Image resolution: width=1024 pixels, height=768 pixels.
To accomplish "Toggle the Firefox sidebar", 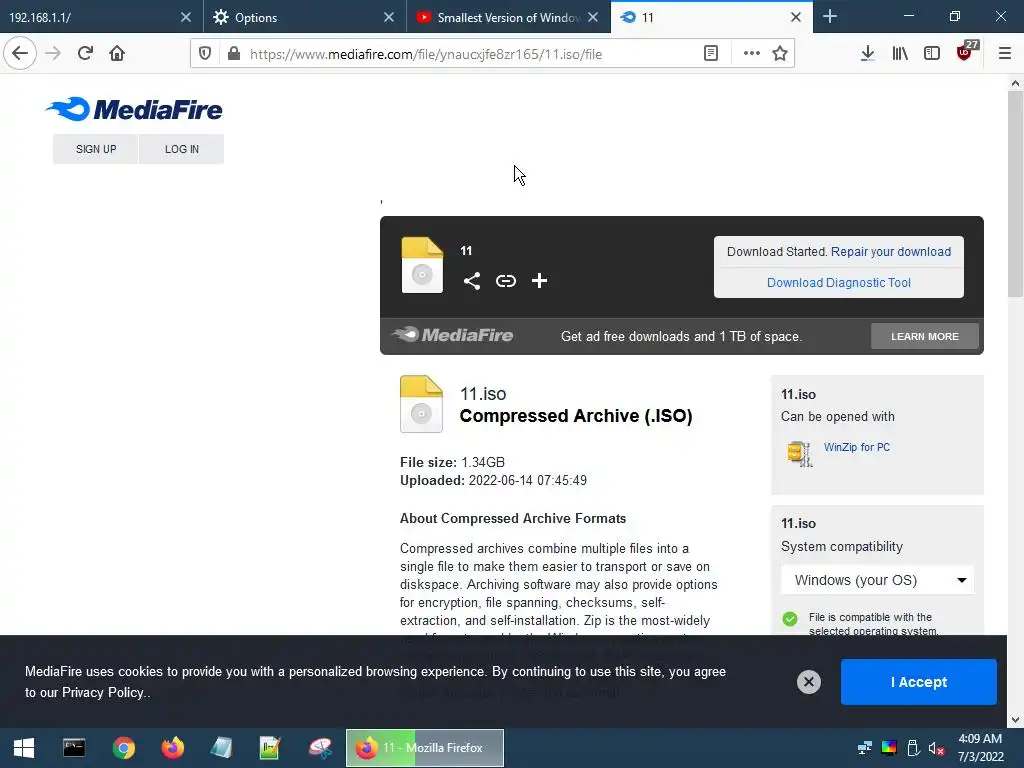I will click(932, 54).
